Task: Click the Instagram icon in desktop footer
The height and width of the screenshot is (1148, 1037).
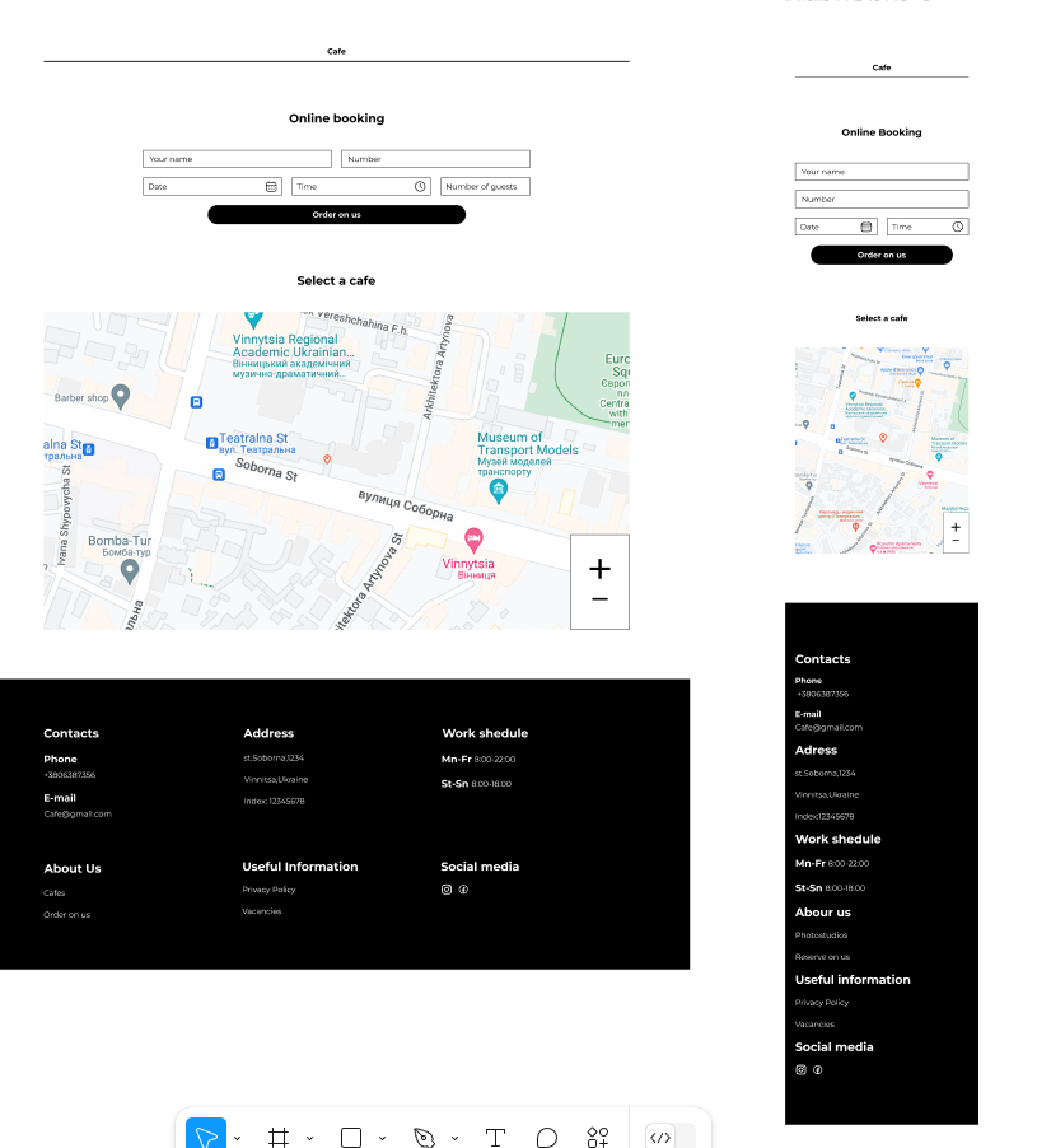Action: pos(447,890)
